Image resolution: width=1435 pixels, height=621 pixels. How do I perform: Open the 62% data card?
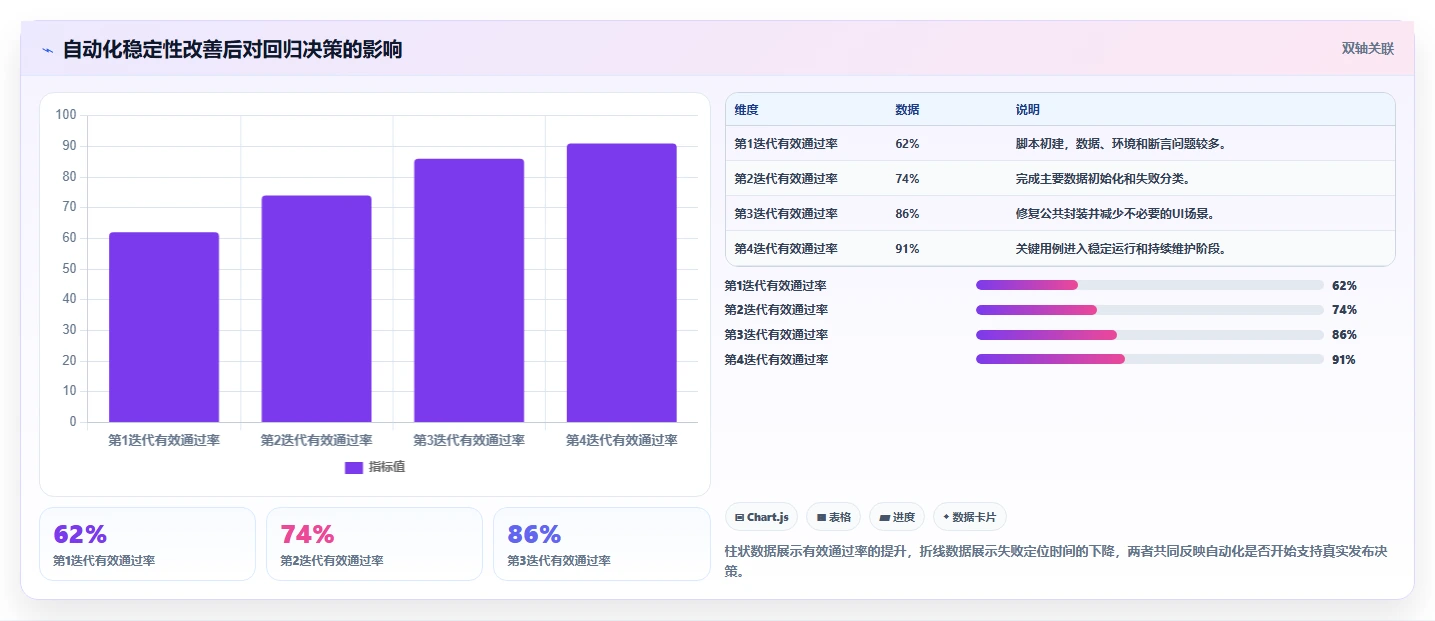(x=147, y=544)
